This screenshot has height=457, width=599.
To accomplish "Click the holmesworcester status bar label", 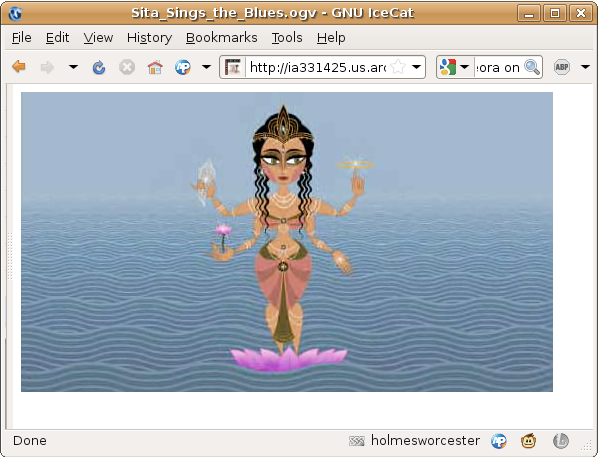I will [x=425, y=441].
